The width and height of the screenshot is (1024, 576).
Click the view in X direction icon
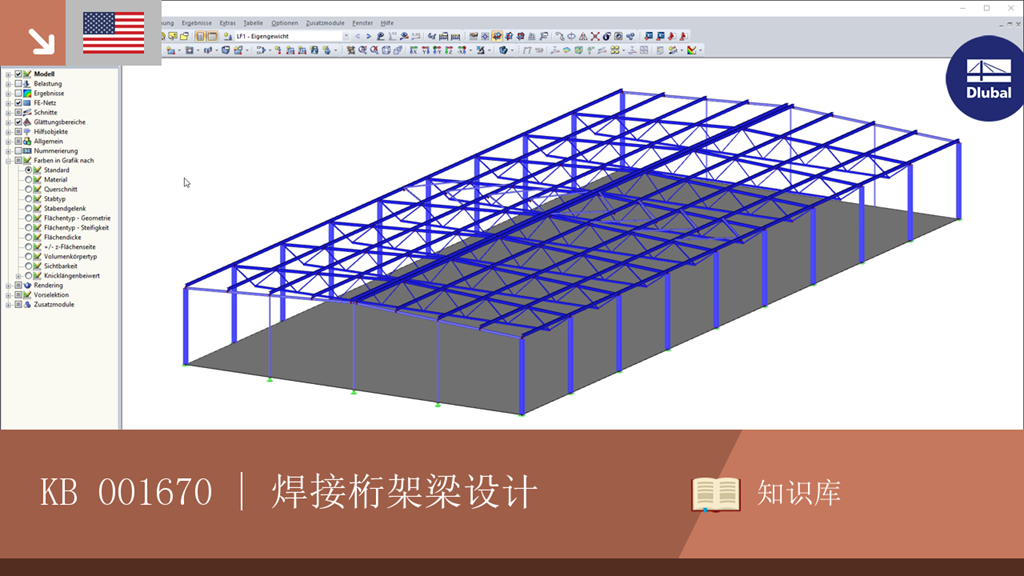[413, 50]
